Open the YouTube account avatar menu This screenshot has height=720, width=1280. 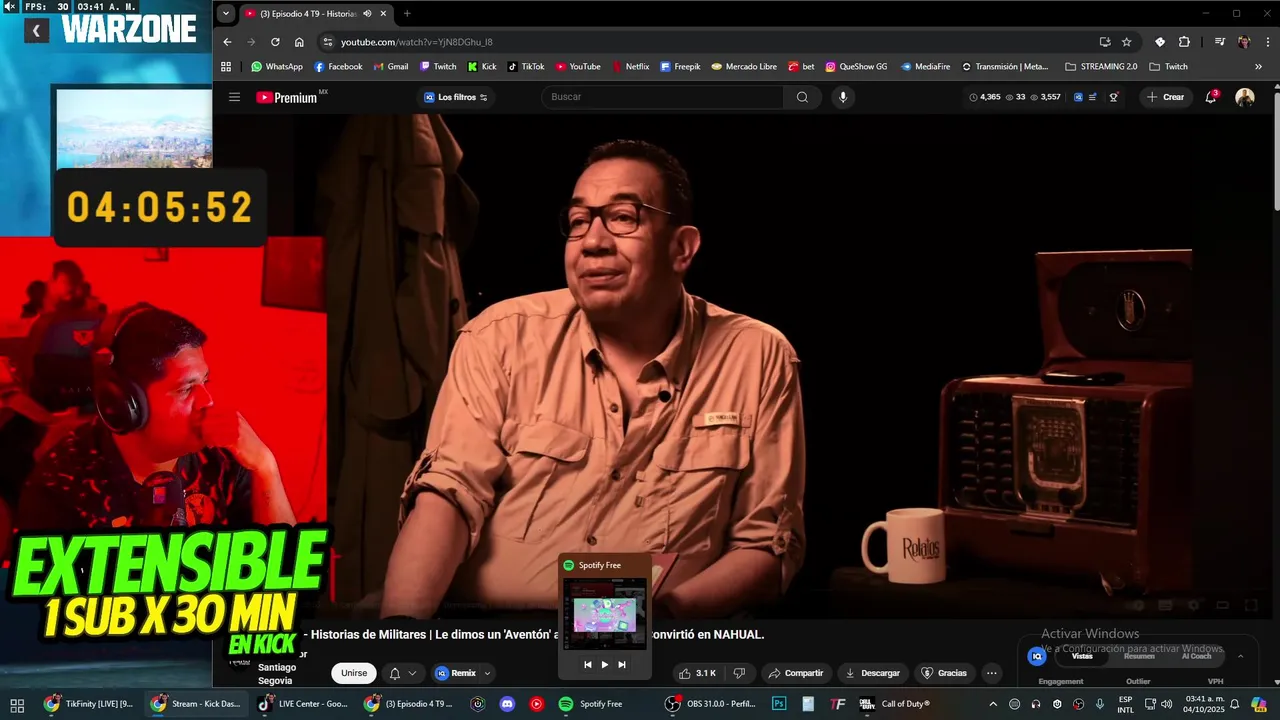coord(1245,97)
